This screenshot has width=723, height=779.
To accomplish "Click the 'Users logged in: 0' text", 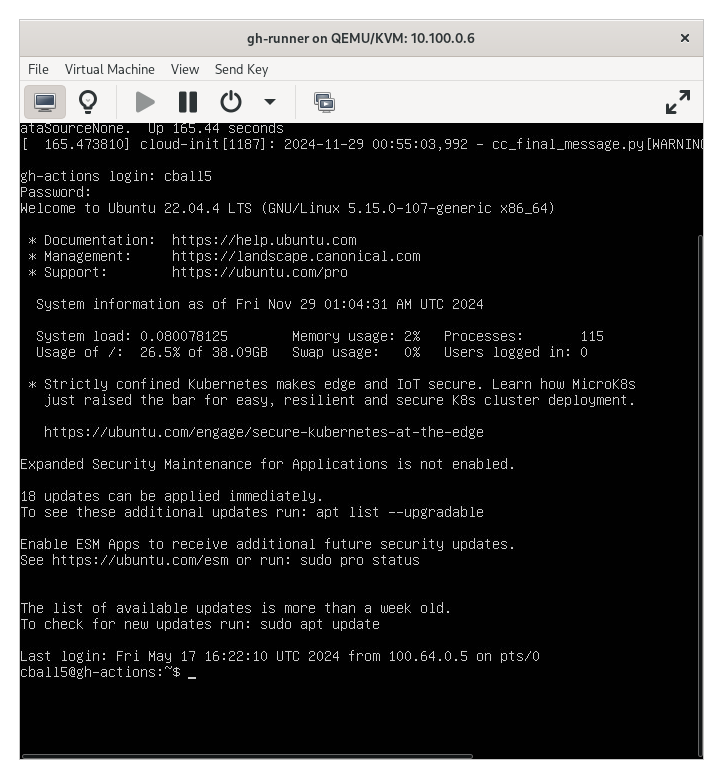I will point(516,352).
